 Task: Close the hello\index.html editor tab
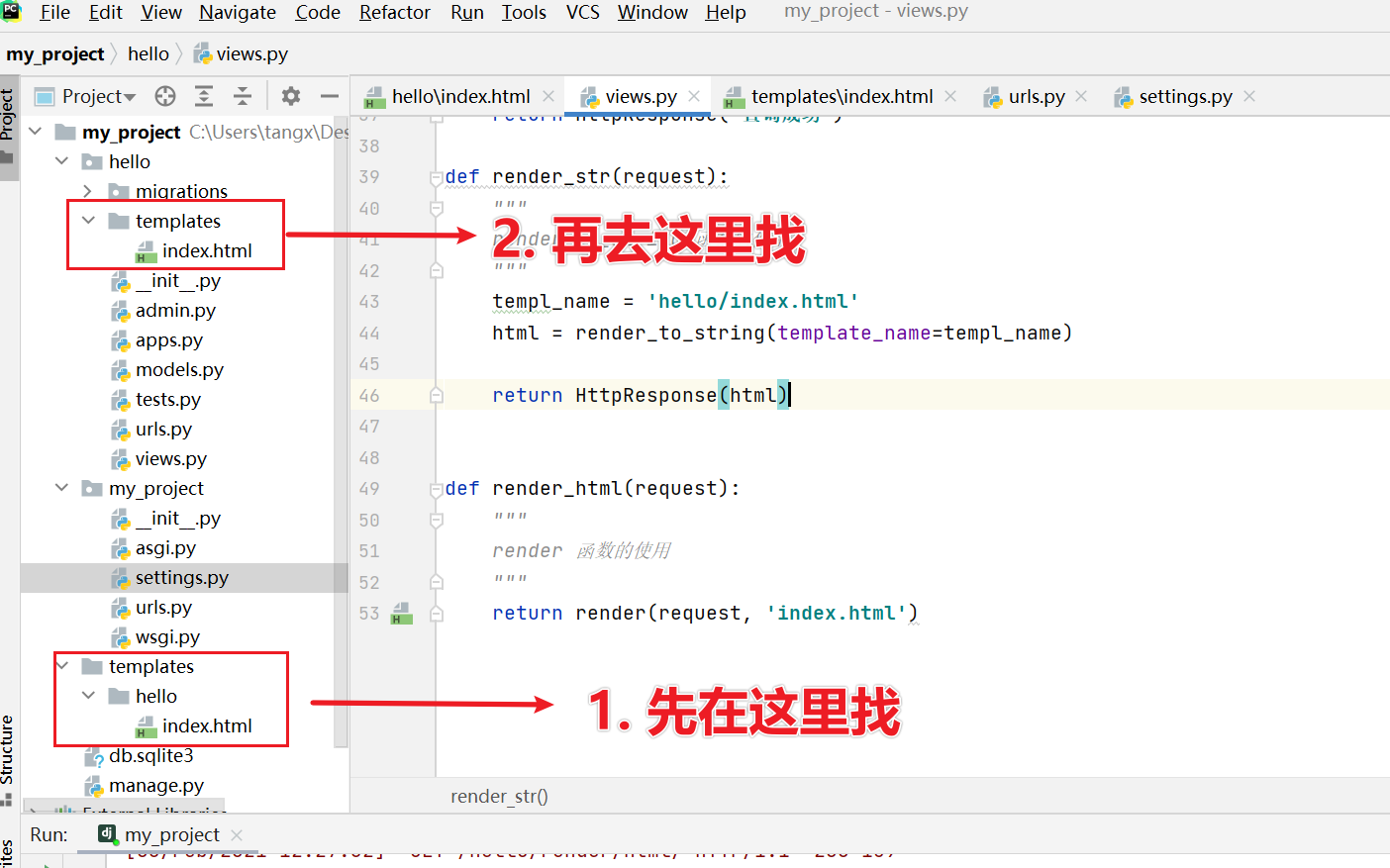coord(548,96)
